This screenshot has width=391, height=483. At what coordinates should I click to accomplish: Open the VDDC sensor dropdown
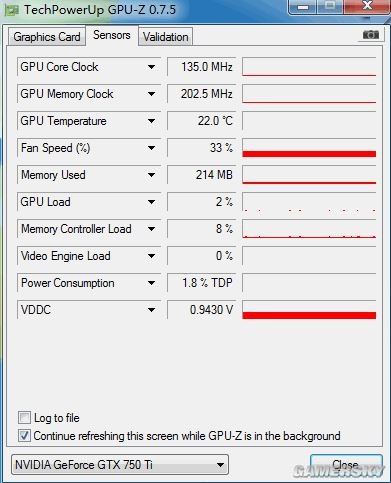(151, 310)
